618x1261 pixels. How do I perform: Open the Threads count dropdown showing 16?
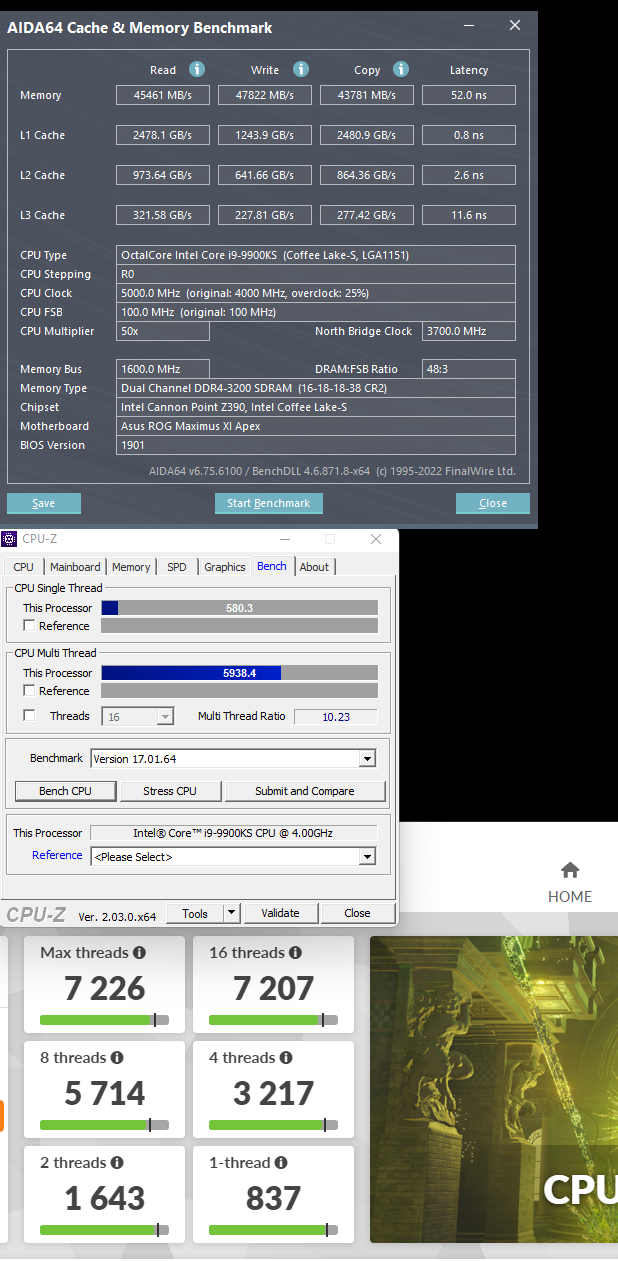138,716
